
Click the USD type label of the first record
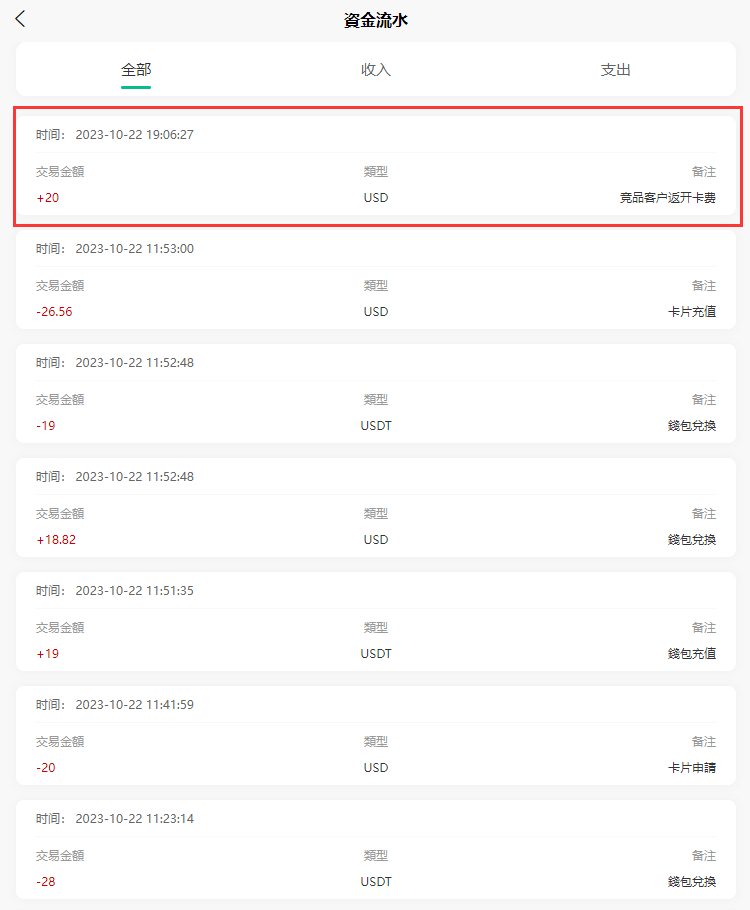376,197
